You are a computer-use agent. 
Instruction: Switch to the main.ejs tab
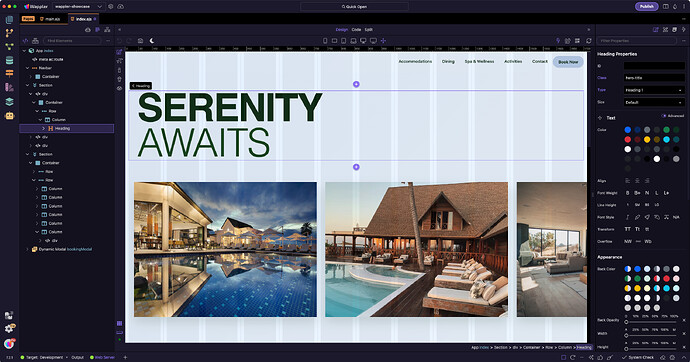51,19
